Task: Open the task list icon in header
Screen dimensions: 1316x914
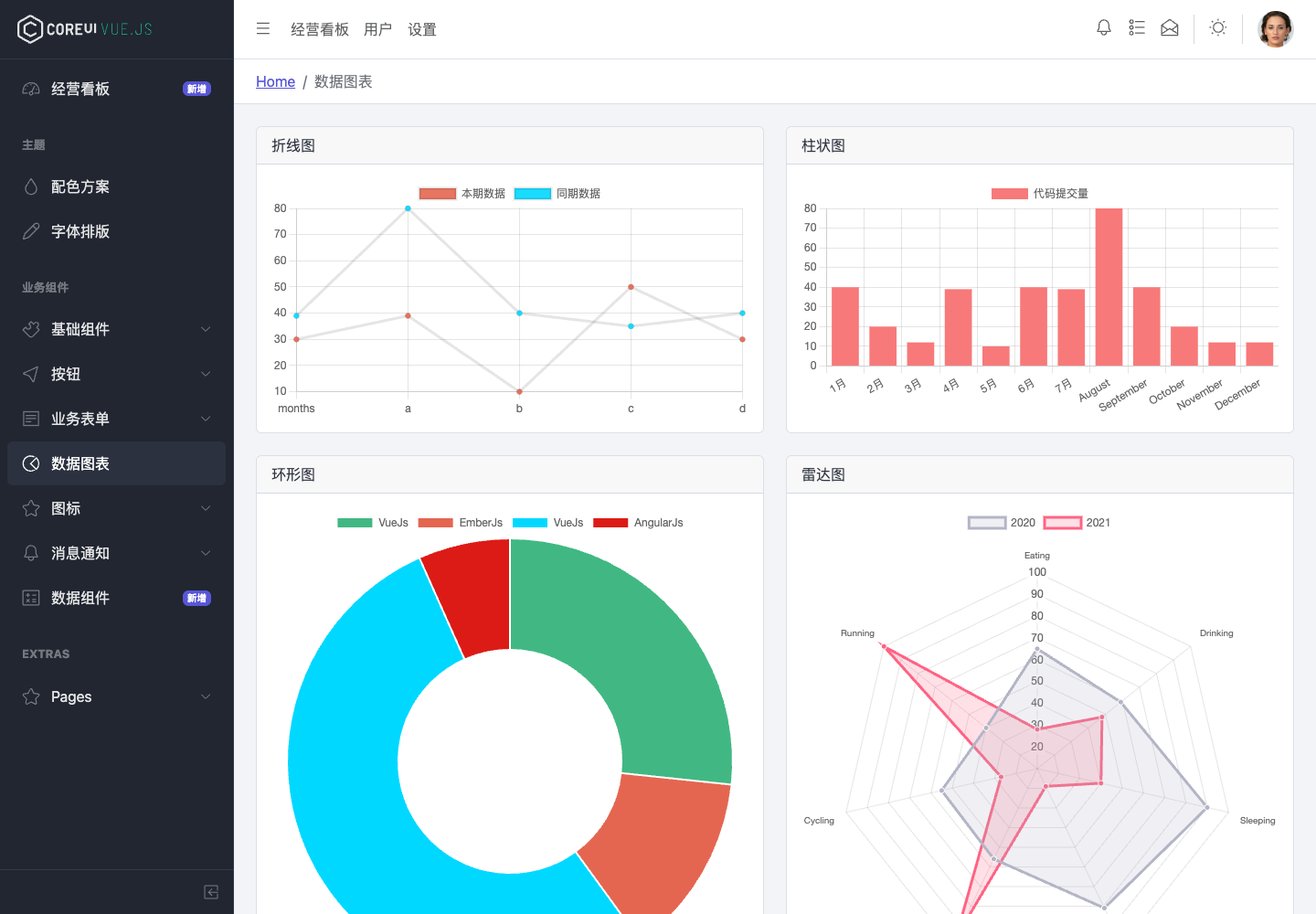Action: [1137, 28]
